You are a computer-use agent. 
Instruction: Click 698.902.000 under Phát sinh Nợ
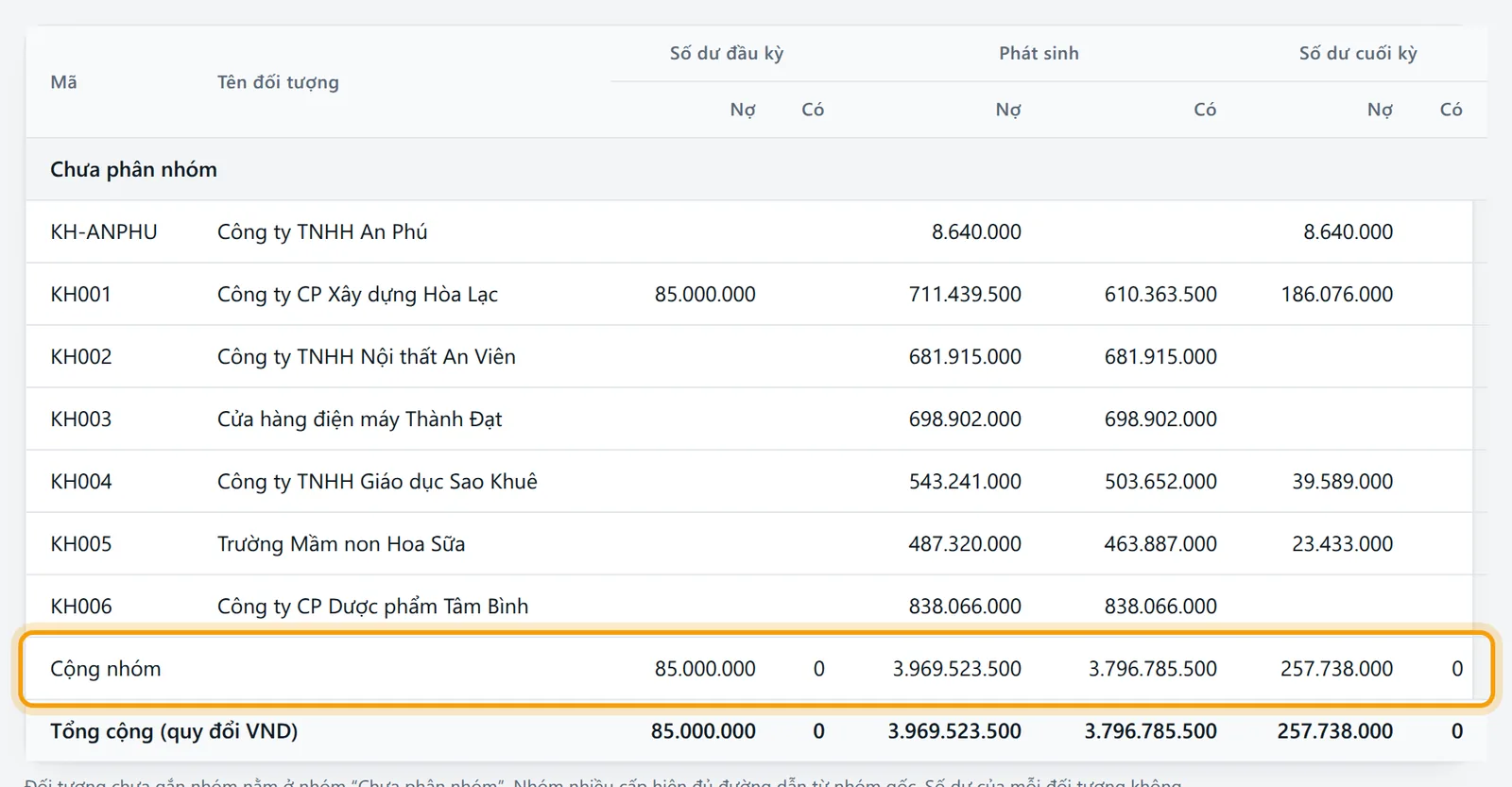tap(965, 419)
